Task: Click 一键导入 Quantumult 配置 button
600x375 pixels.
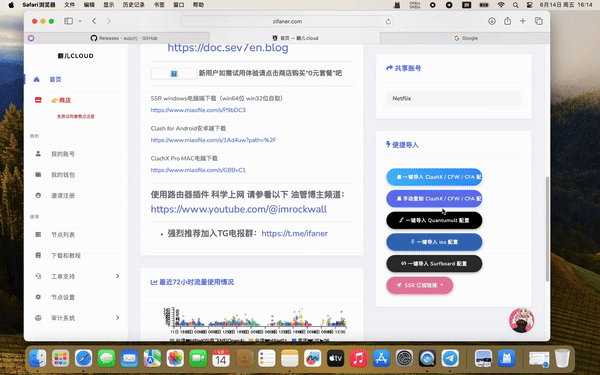Action: (x=434, y=220)
